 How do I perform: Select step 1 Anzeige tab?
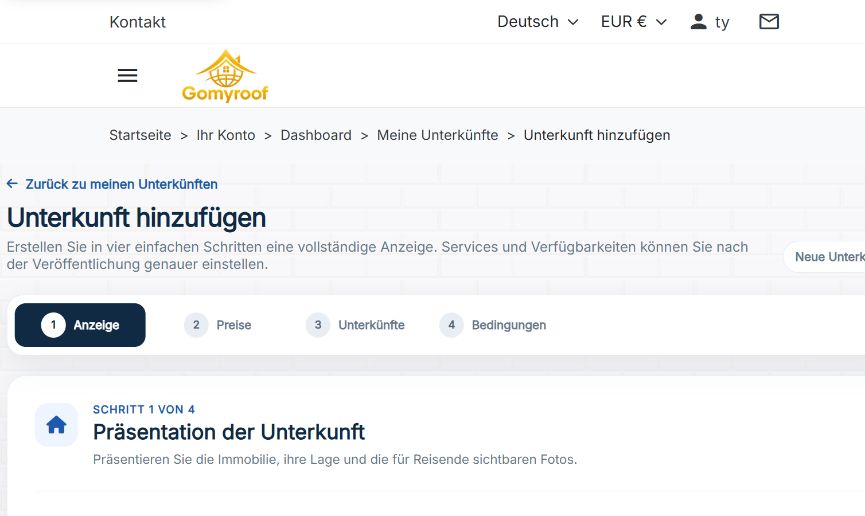[80, 325]
